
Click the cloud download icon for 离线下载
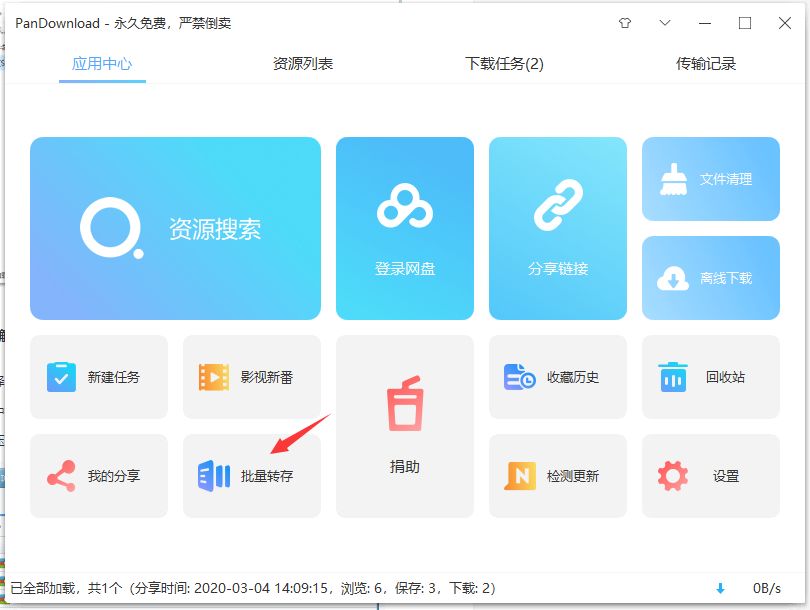coord(673,278)
